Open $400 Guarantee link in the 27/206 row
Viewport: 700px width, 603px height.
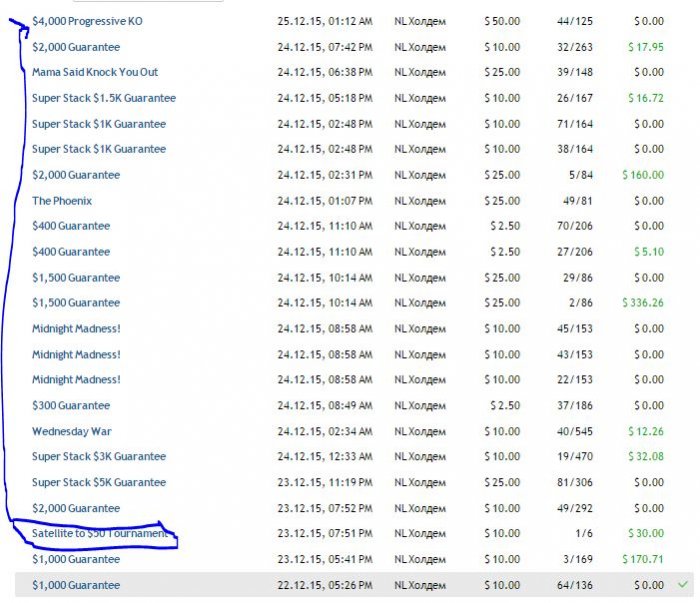click(x=71, y=252)
